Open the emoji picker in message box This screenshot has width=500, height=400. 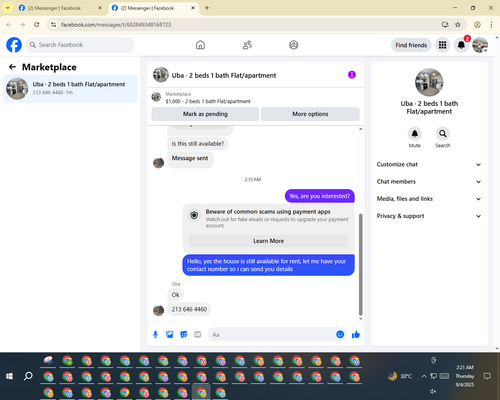(340, 334)
